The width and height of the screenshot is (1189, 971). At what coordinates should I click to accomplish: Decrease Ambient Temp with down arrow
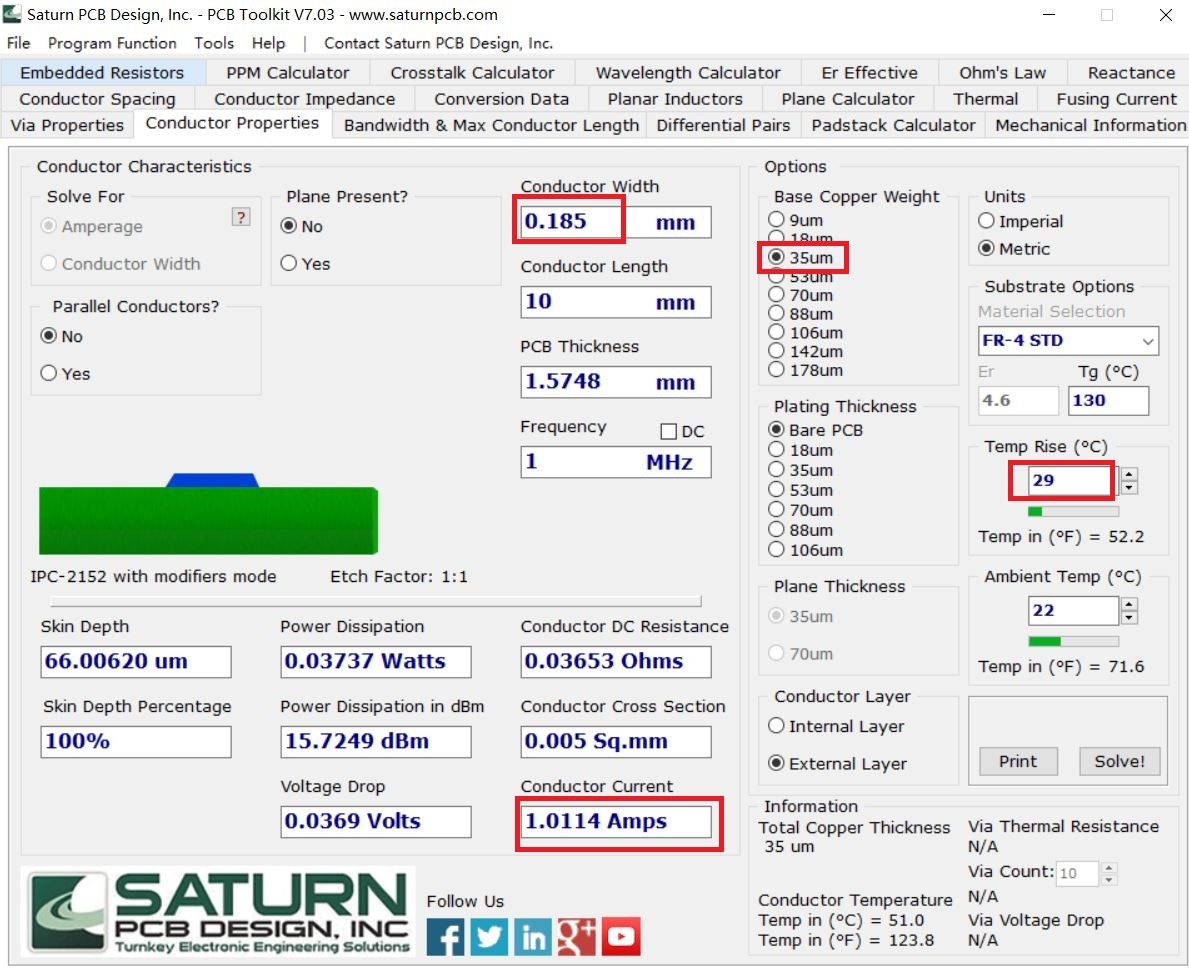click(1129, 618)
